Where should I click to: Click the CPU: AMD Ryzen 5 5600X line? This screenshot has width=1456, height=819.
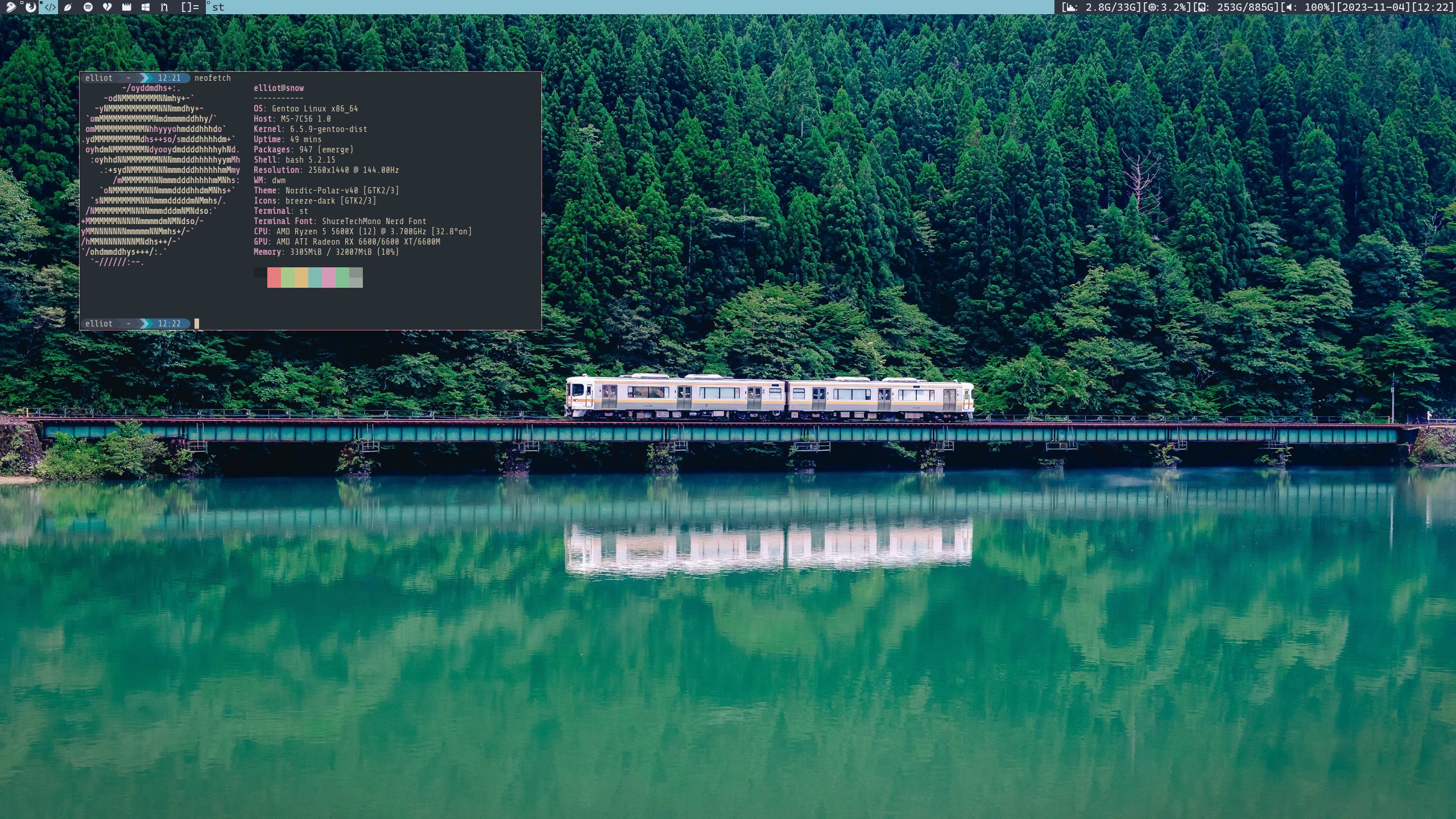[x=363, y=231]
